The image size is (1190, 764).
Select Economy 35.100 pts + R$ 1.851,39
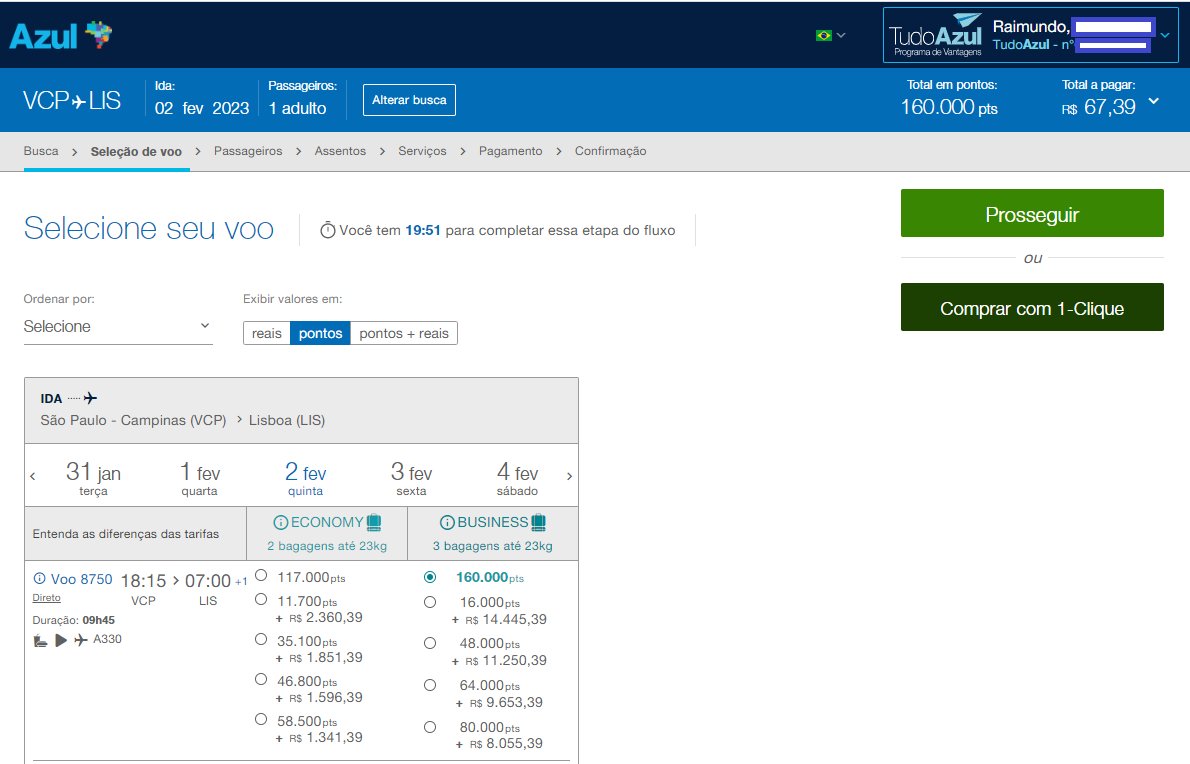(261, 640)
